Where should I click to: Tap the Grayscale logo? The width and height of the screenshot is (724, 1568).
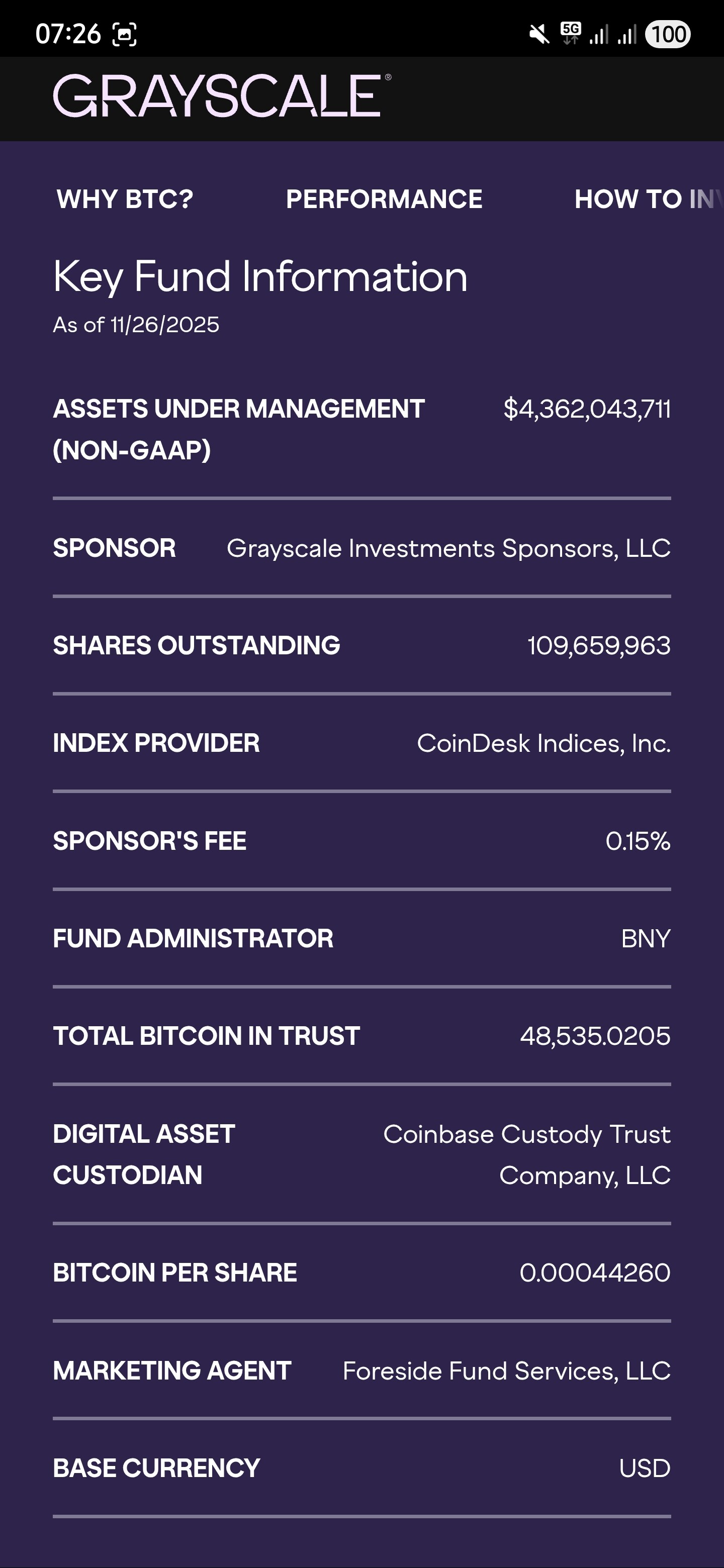coord(222,96)
